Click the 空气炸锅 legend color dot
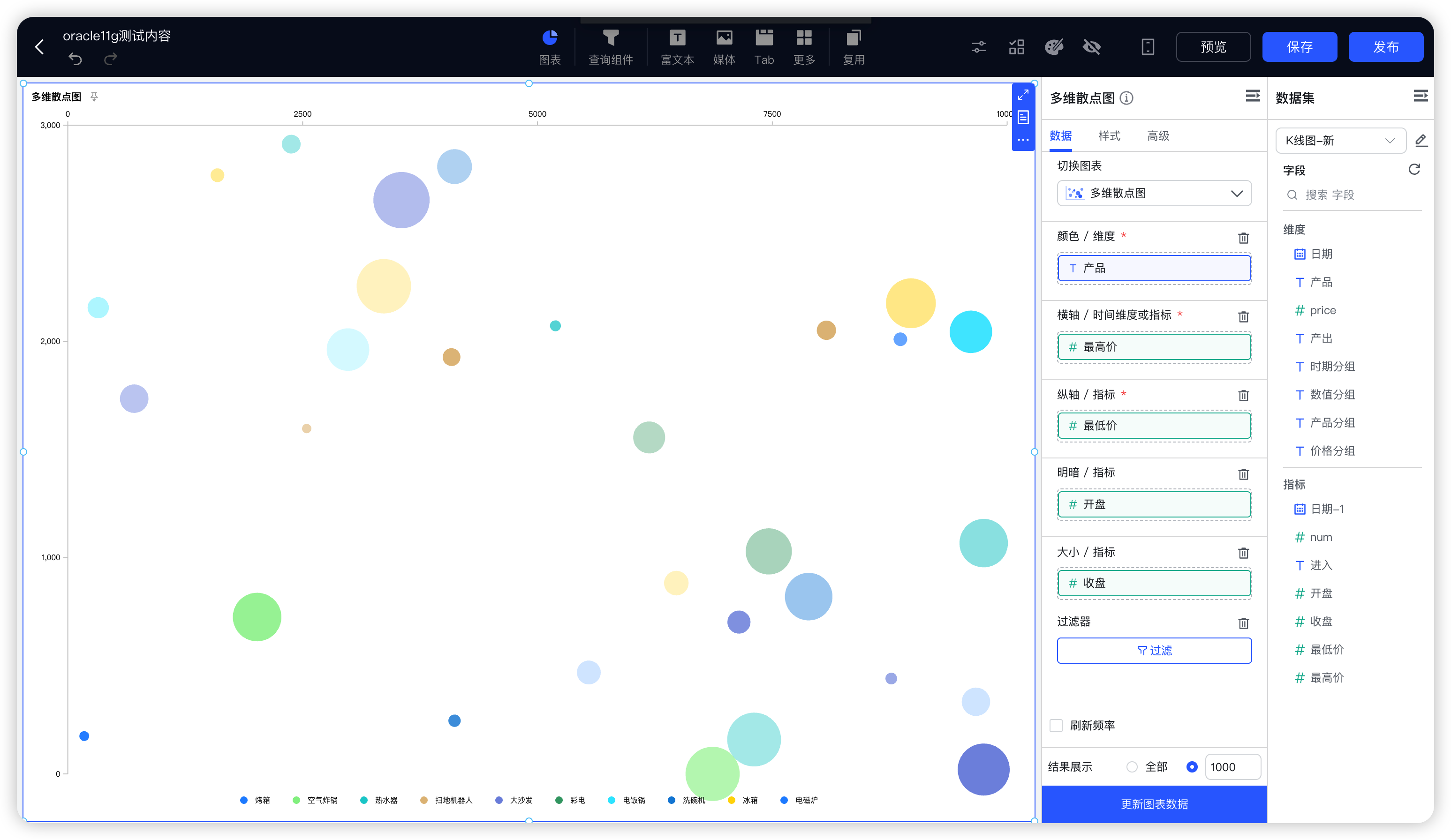 tap(296, 800)
